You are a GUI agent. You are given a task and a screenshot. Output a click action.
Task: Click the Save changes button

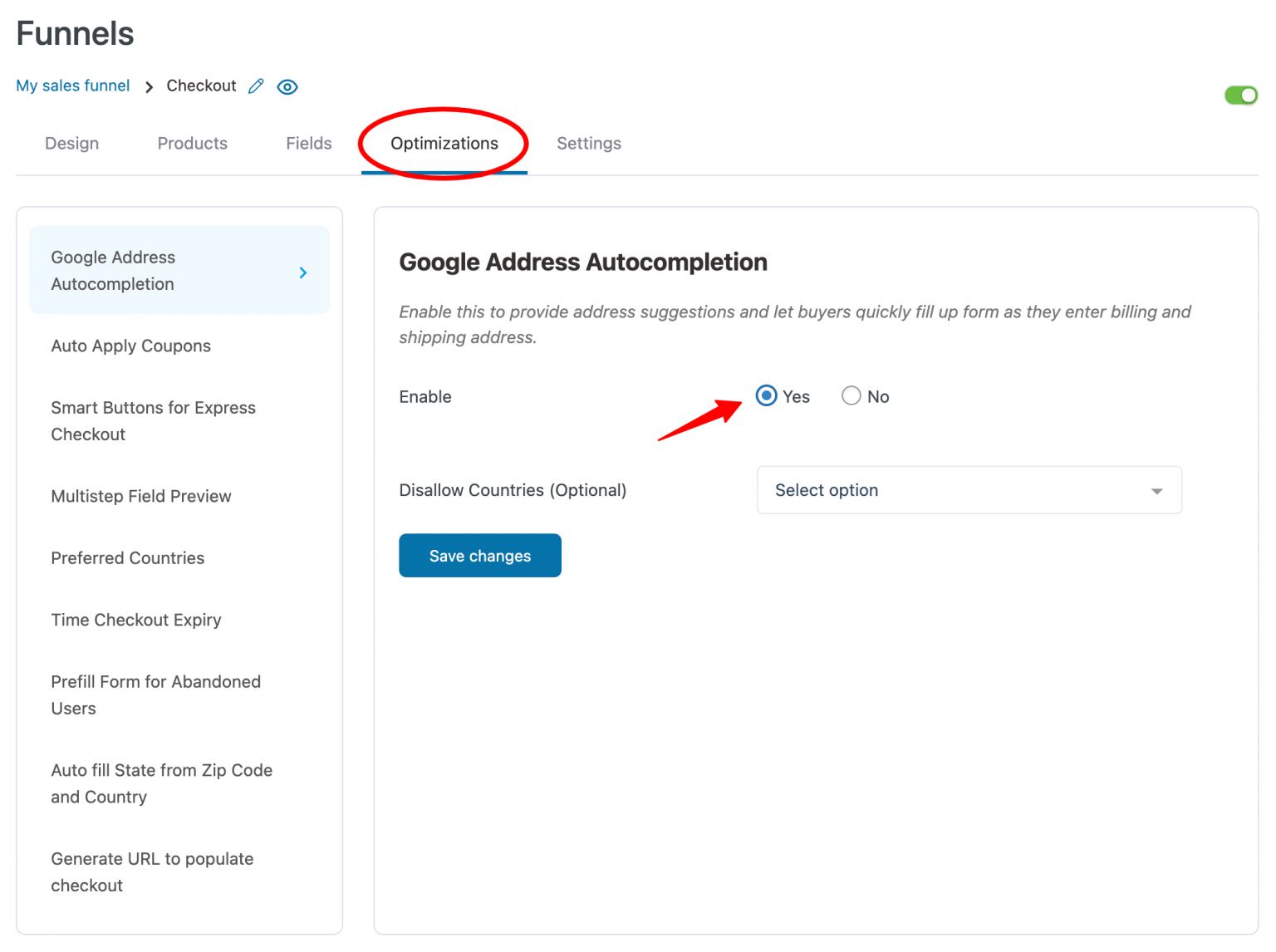point(479,555)
